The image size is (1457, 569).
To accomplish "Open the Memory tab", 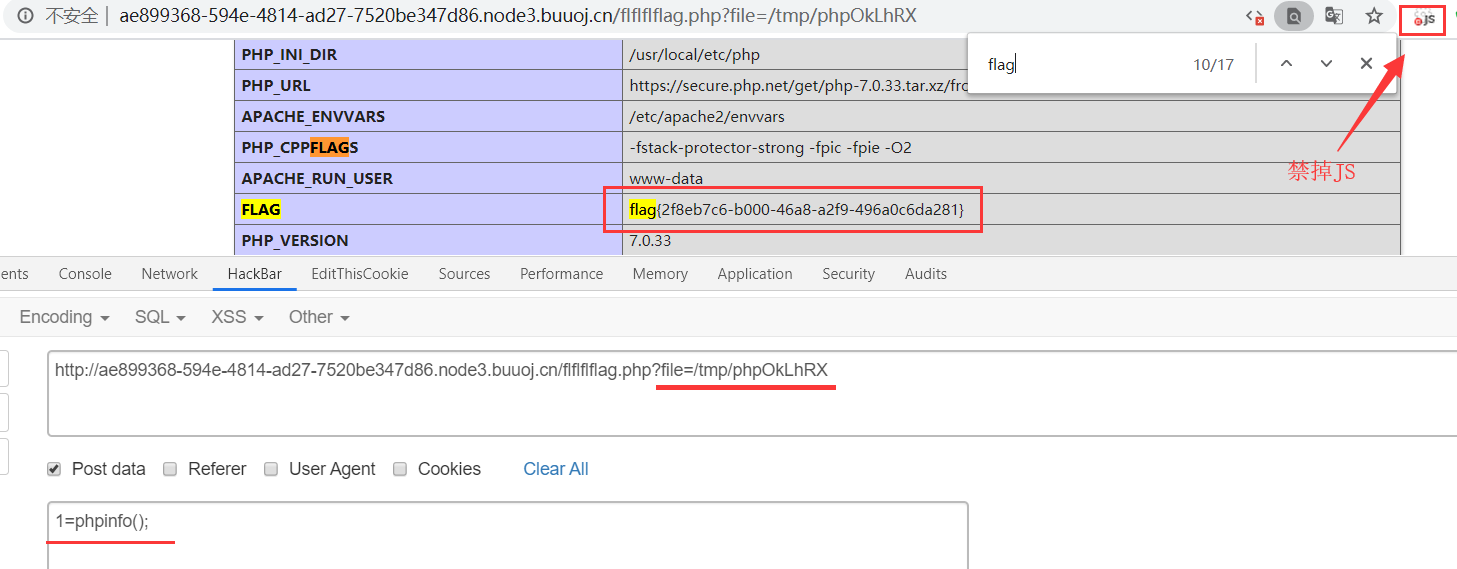I will tap(660, 273).
